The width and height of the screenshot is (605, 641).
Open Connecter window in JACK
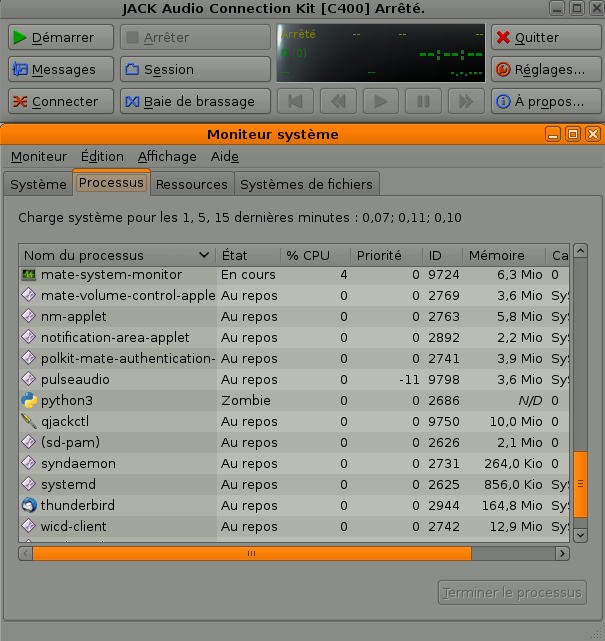click(x=61, y=101)
